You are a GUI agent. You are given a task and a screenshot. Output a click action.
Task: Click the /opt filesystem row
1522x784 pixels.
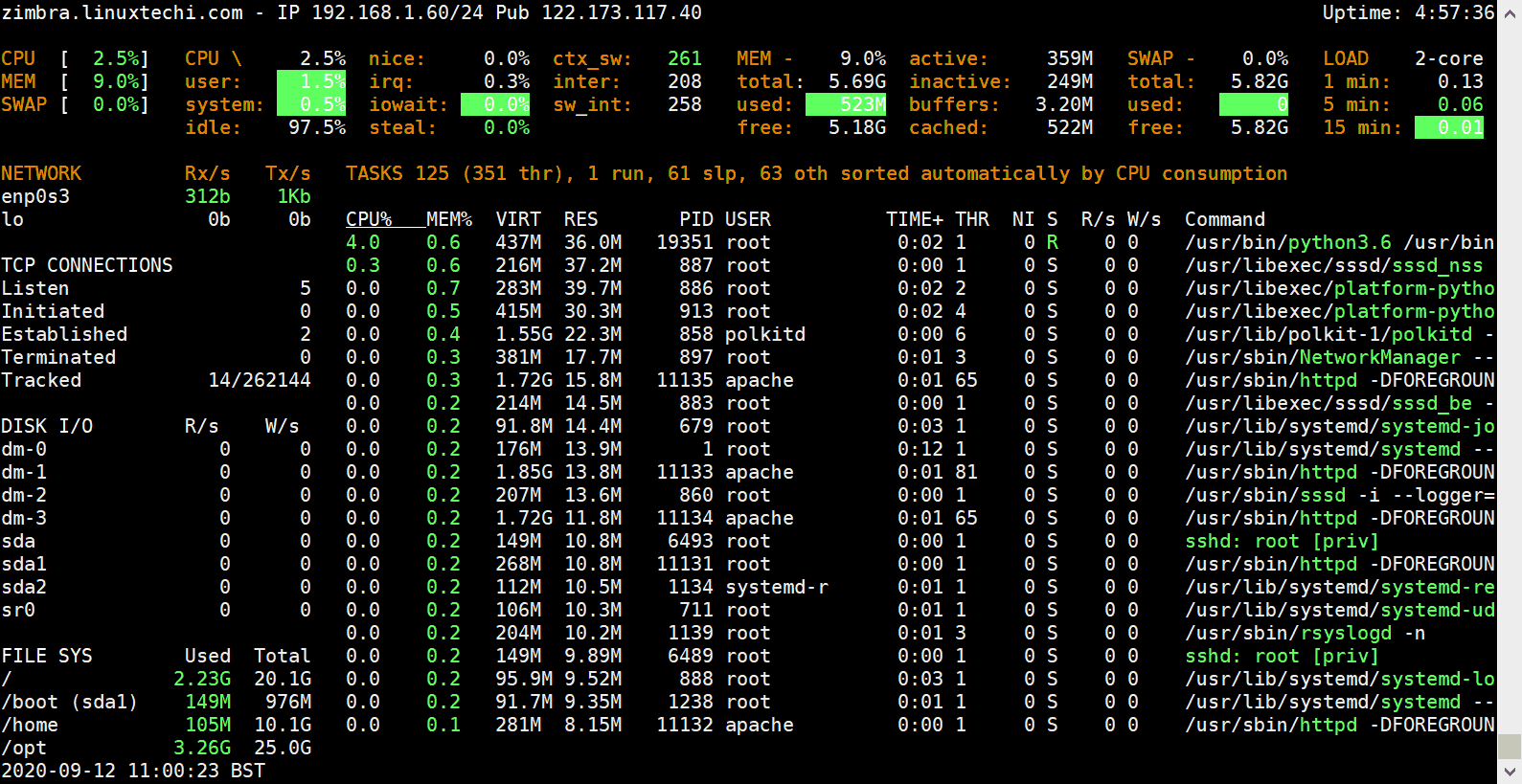tap(156, 748)
